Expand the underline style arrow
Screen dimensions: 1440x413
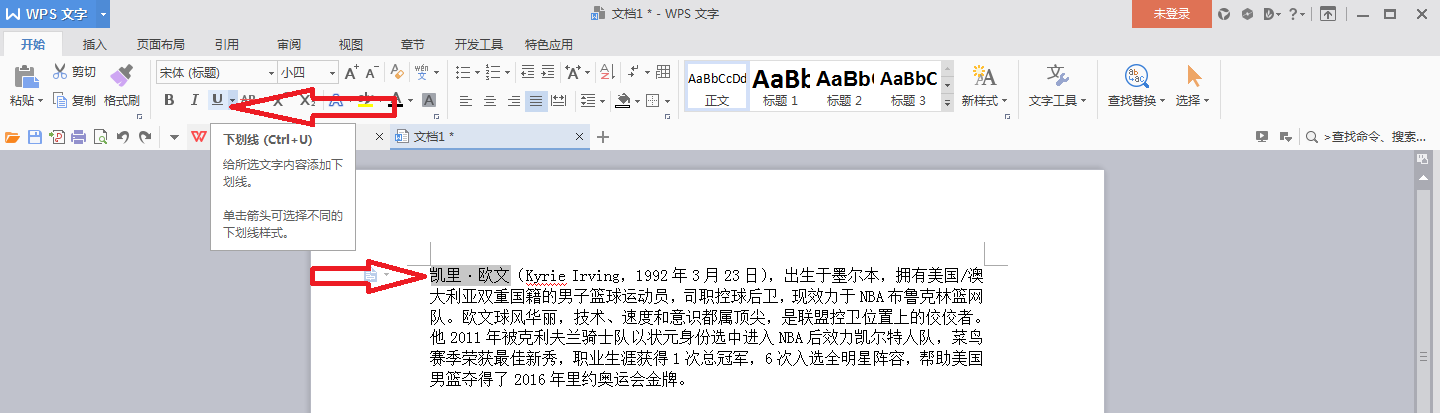click(x=232, y=100)
